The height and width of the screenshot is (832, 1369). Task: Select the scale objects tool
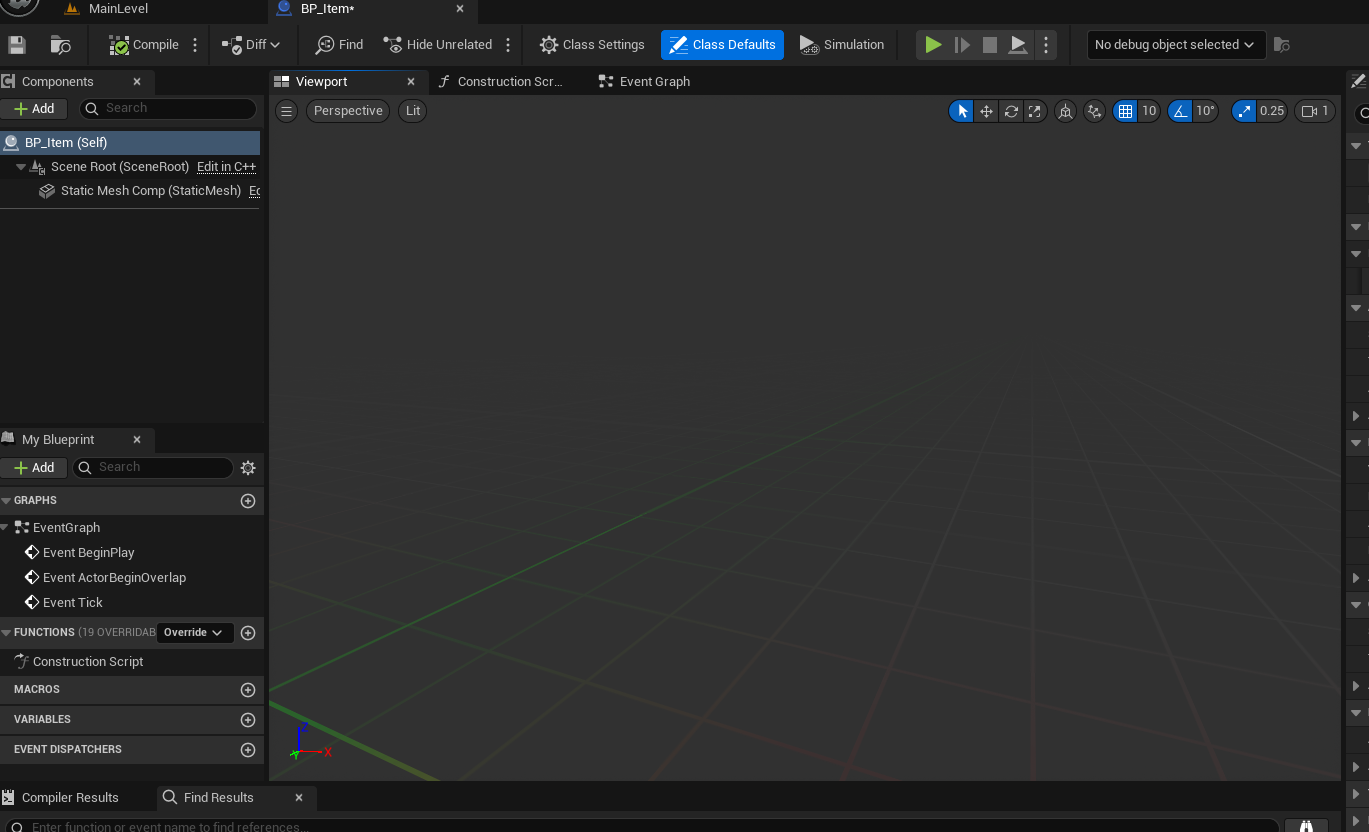[x=1035, y=111]
